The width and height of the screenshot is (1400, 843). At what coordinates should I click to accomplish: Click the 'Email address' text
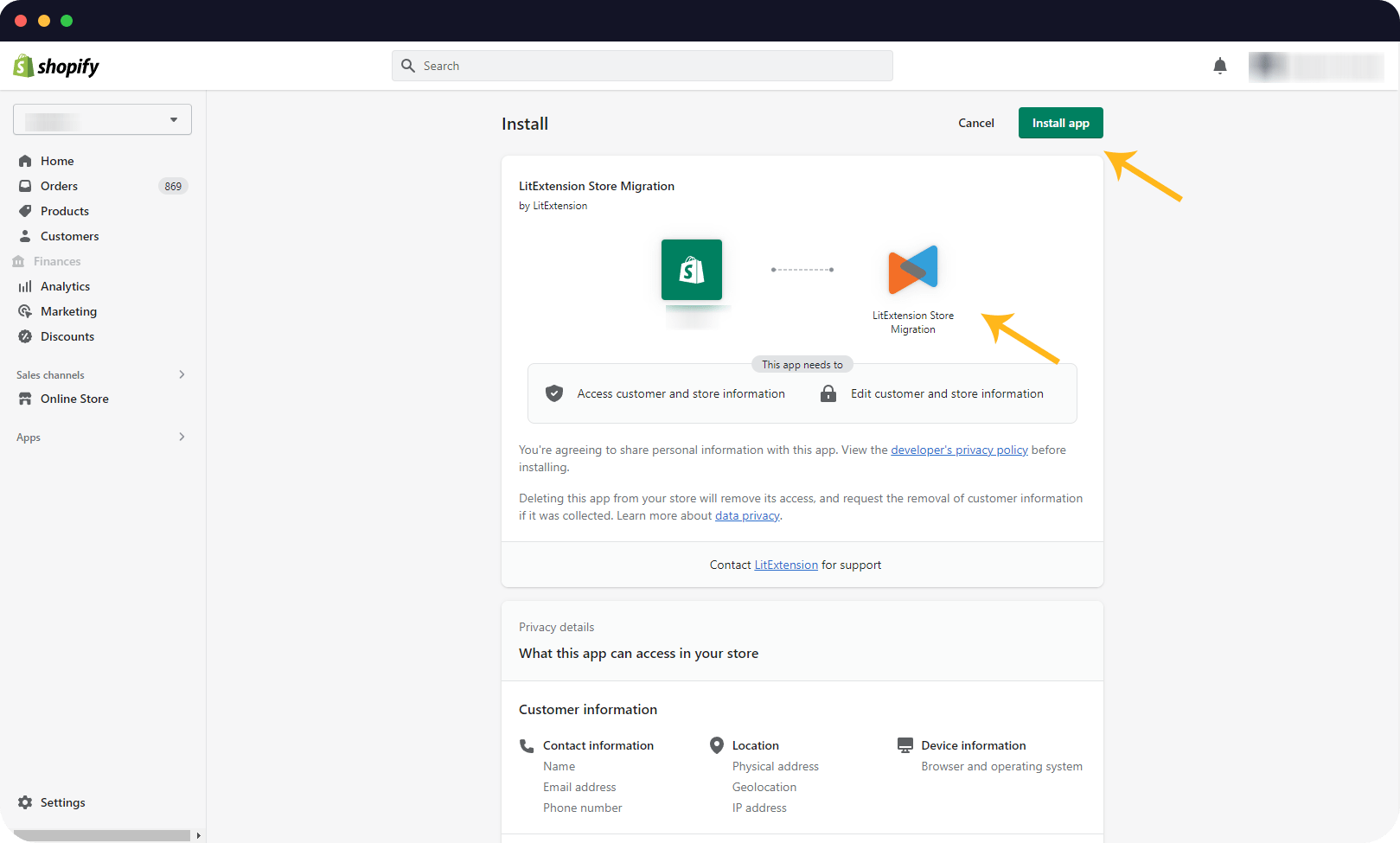[x=579, y=787]
